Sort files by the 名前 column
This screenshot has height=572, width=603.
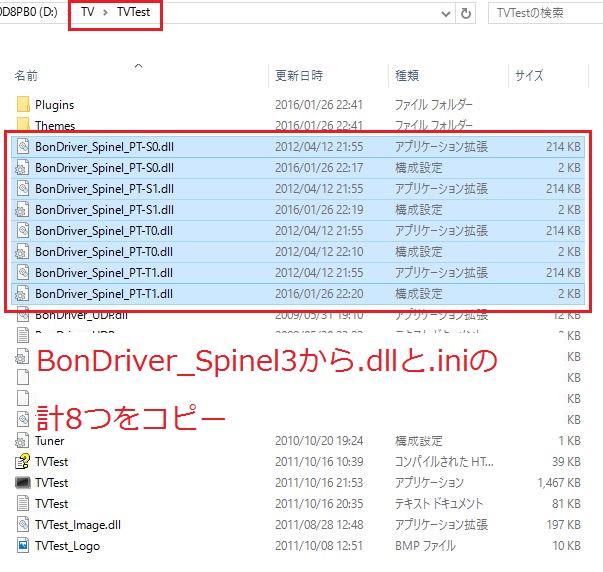(26, 75)
